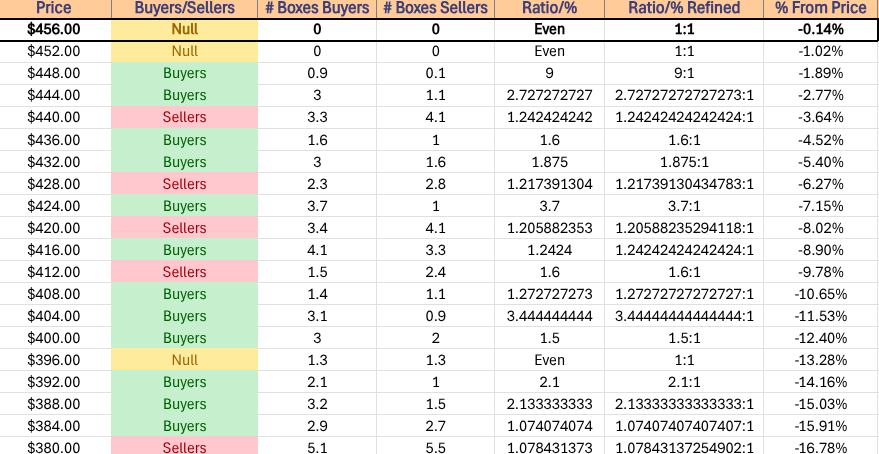Select the -7.15% from price cell
Viewport: 879px width, 454px height.
pos(821,206)
